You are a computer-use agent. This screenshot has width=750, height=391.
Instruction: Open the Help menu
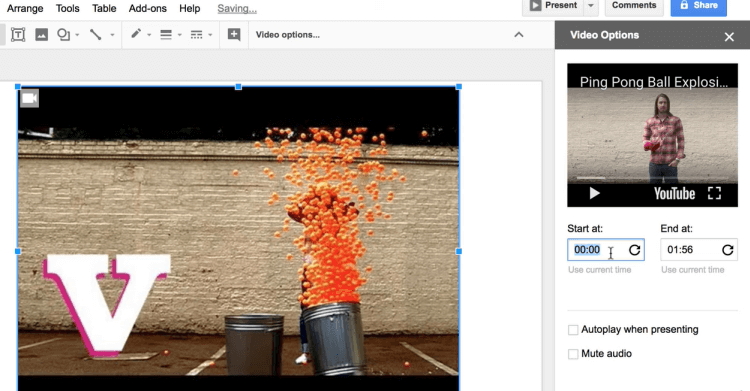click(189, 9)
